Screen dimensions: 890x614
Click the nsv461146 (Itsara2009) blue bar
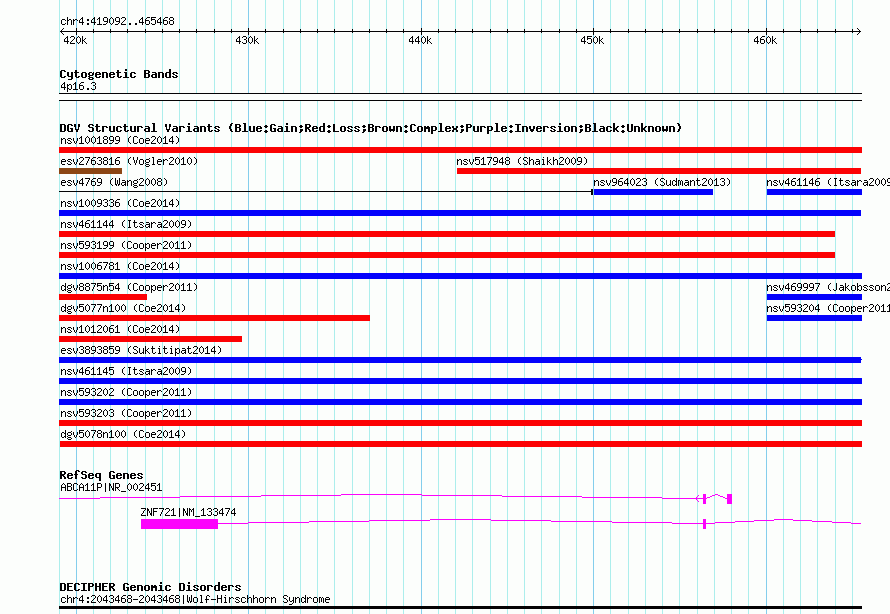tap(814, 192)
